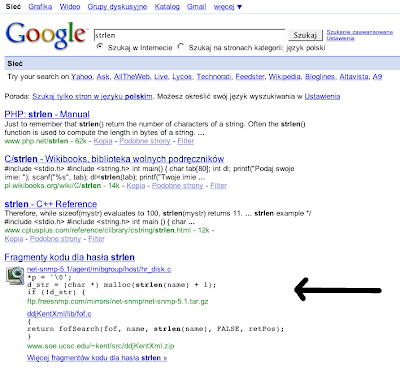The height and width of the screenshot is (371, 400).
Task: Open the Ustawienia link beside search button
Action: pos(340,38)
